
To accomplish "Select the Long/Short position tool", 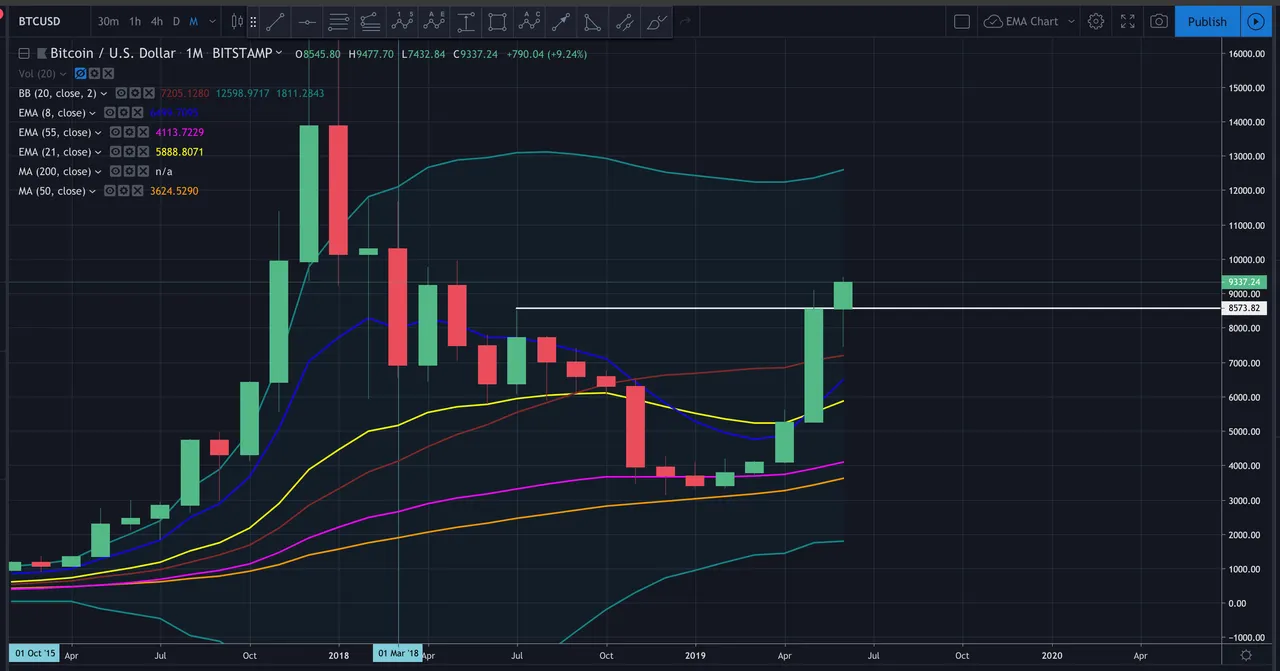I will pyautogui.click(x=466, y=21).
